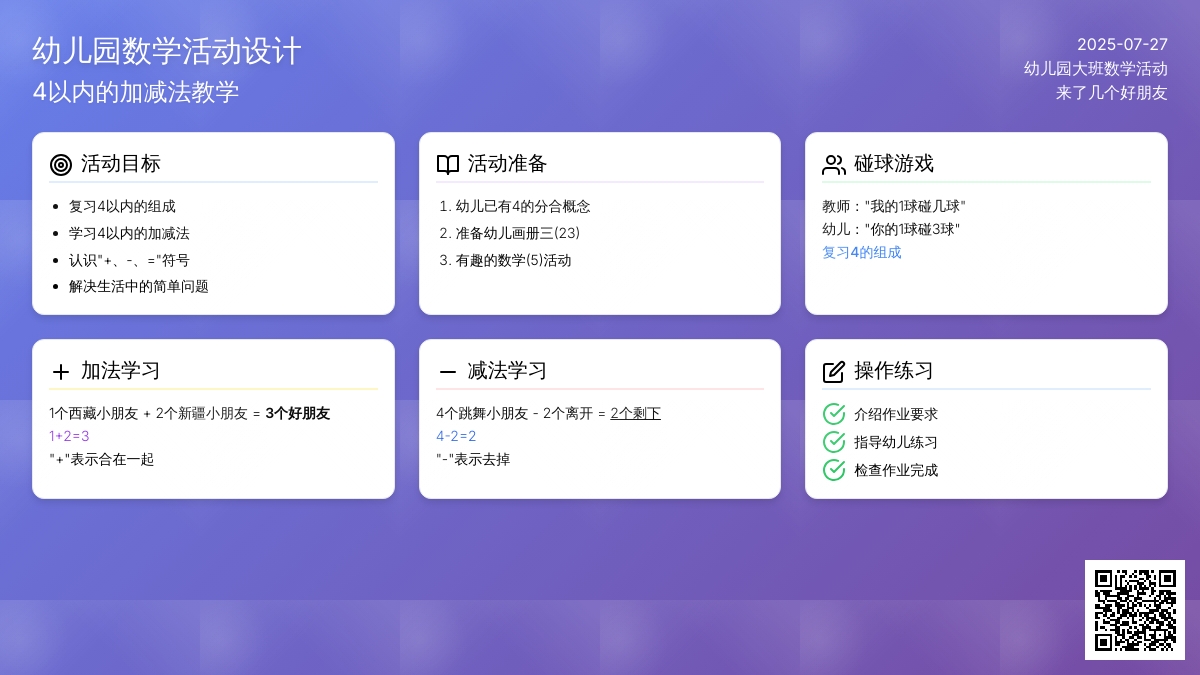Click the underlined text 2个剩下
The width and height of the screenshot is (1200, 675).
pos(636,414)
